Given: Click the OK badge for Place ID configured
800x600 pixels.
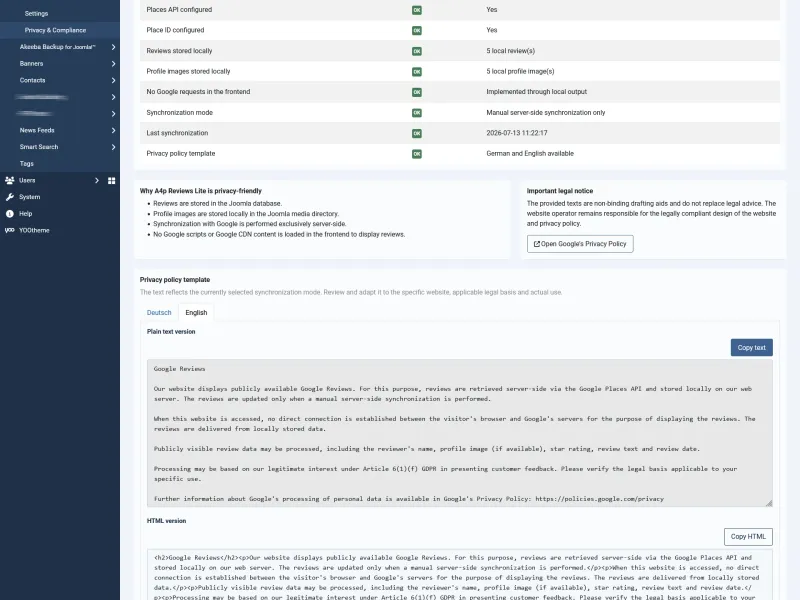Looking at the screenshot, I should [417, 30].
